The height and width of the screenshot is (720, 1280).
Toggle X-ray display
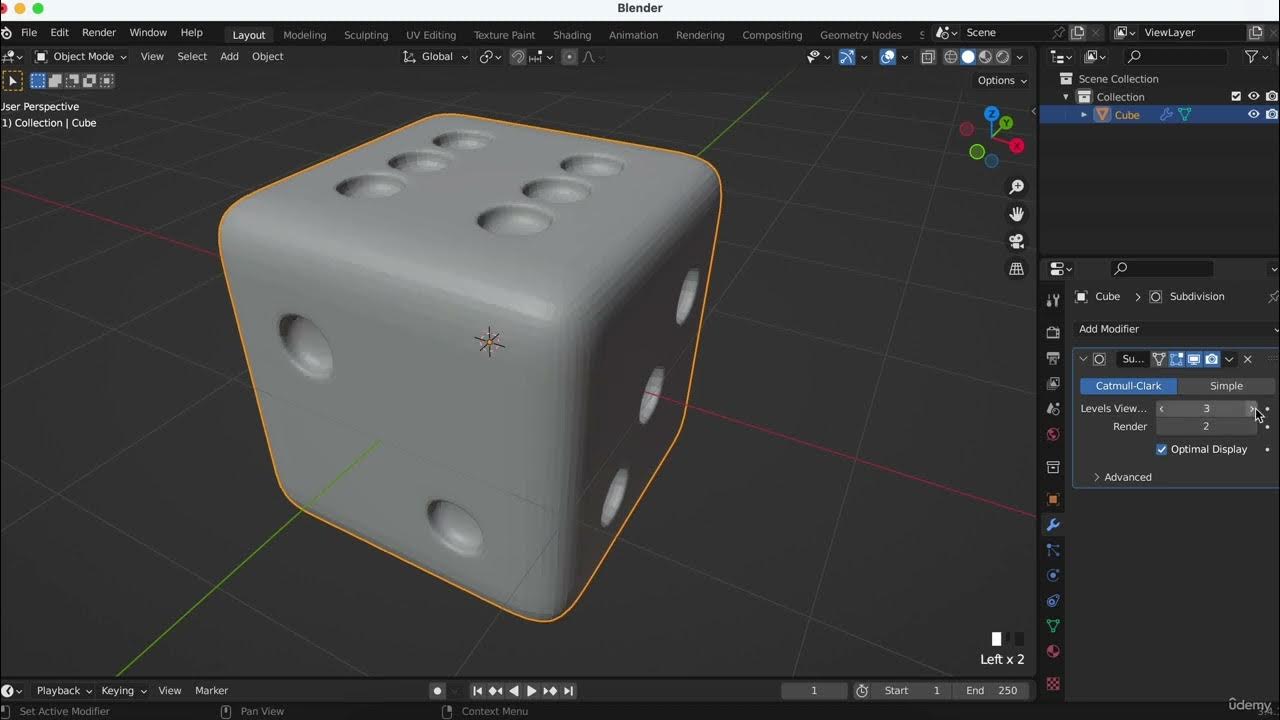click(928, 57)
